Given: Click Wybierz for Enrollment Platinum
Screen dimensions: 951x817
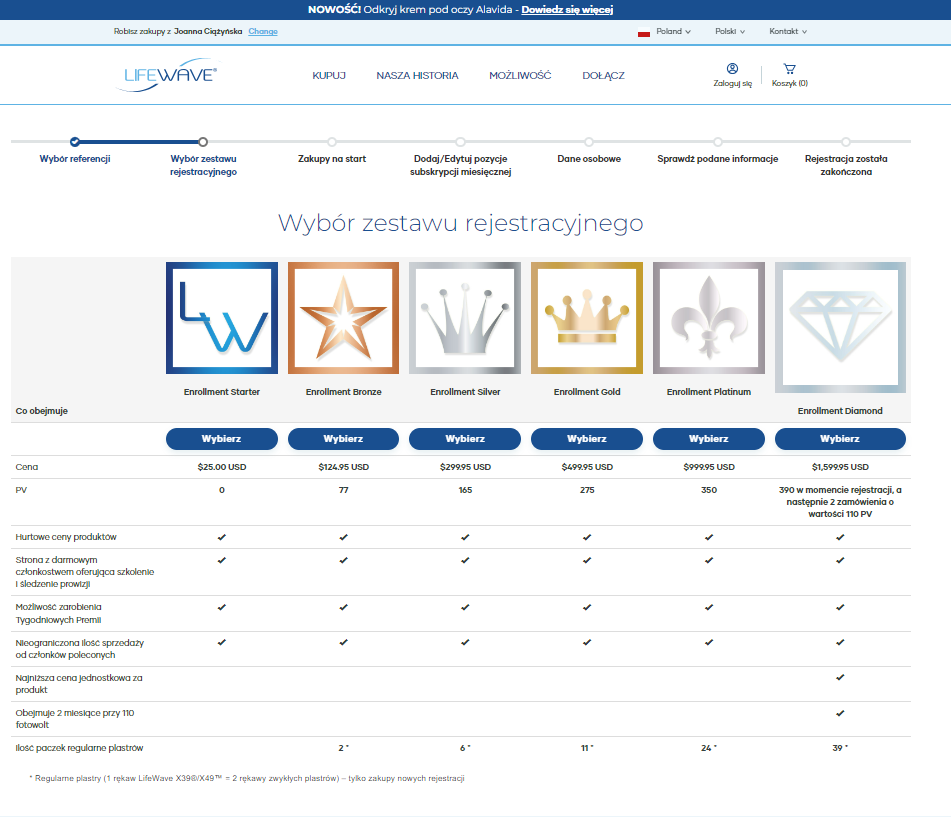Looking at the screenshot, I should 709,439.
